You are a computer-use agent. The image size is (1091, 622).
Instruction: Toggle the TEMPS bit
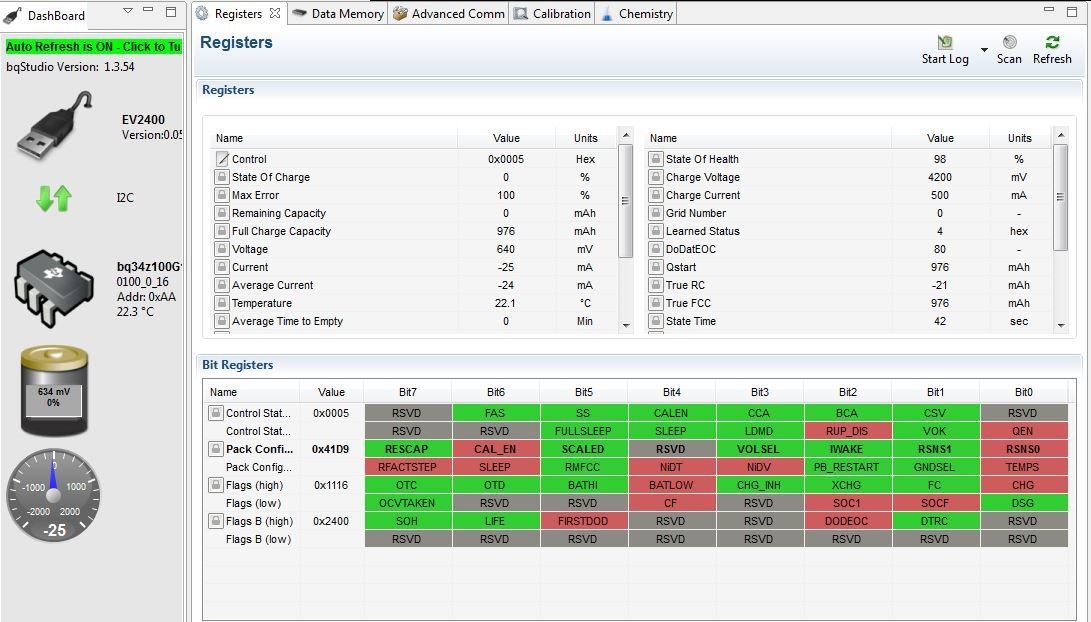click(1024, 467)
